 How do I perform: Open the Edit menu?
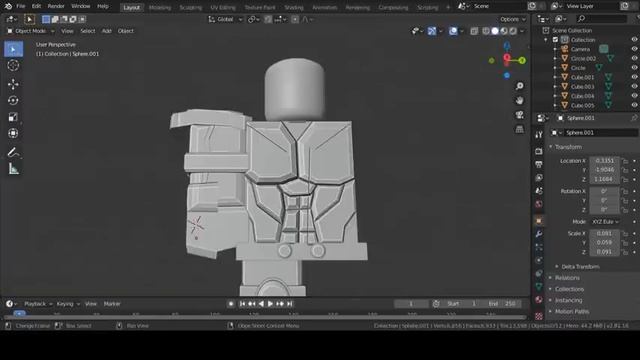pos(36,7)
